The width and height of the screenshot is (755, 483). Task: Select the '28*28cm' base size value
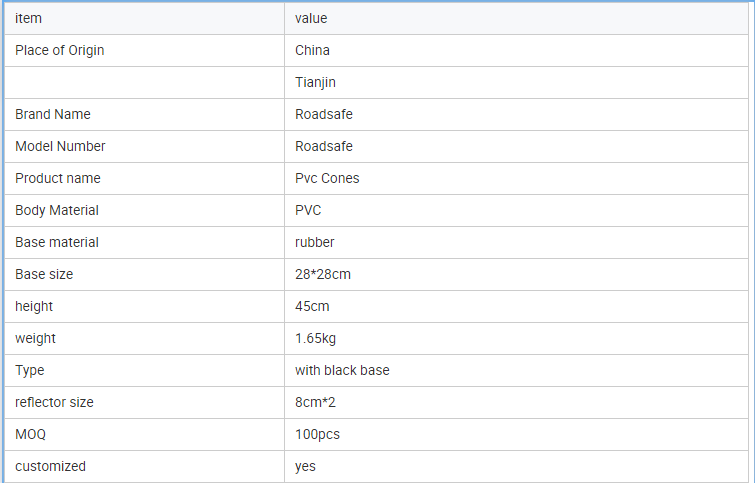pyautogui.click(x=323, y=274)
